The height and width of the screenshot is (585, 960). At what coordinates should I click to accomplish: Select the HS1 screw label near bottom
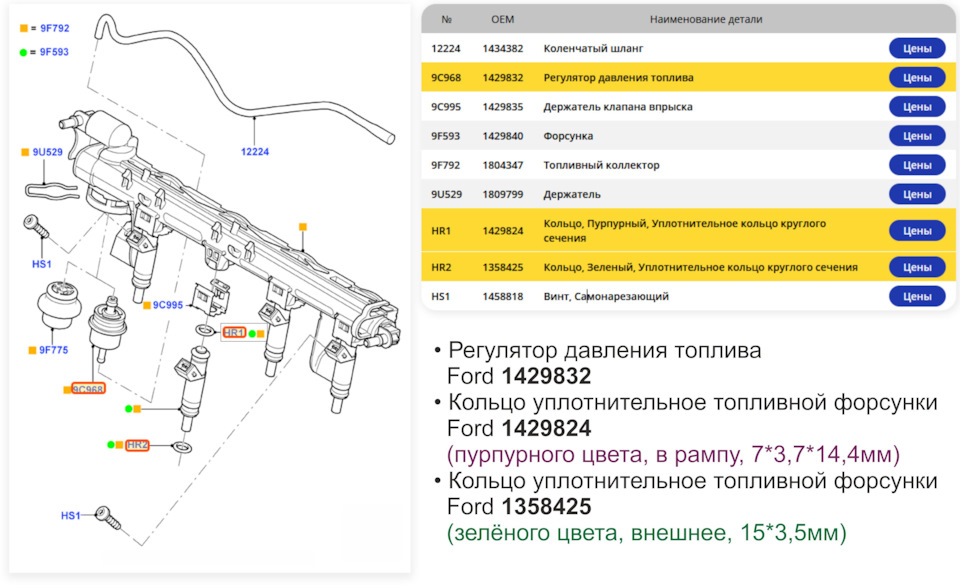70,517
